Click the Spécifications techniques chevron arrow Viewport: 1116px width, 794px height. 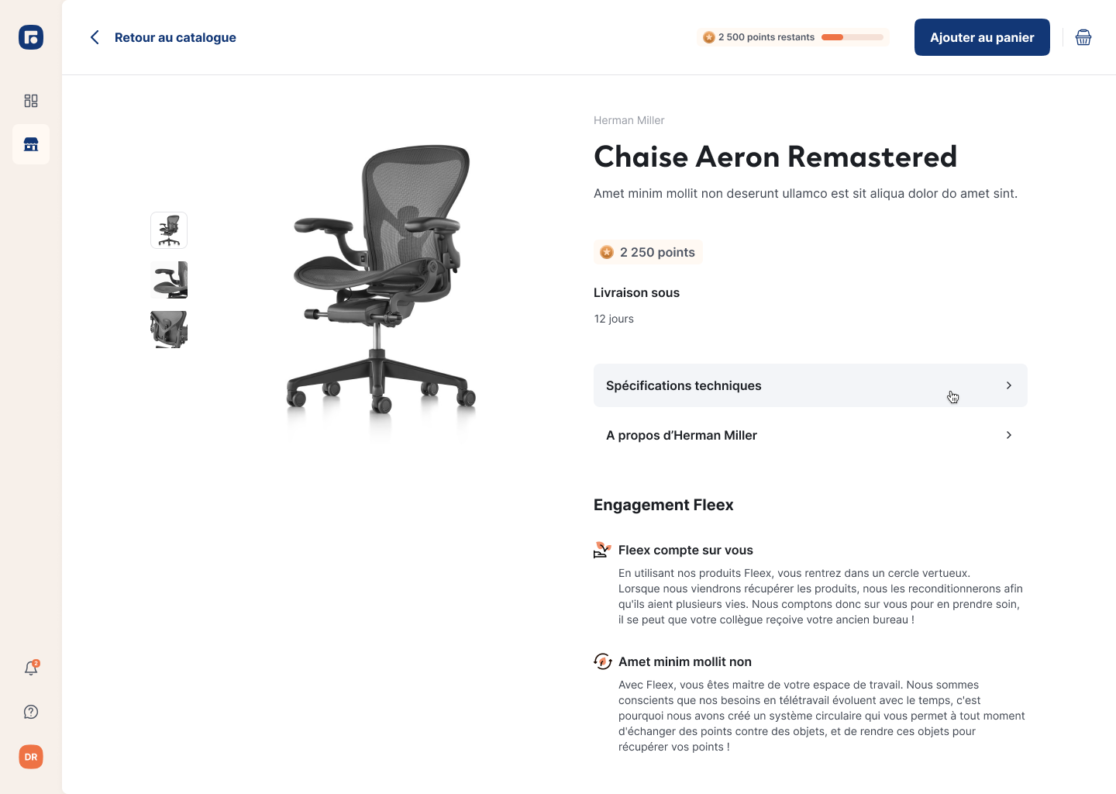pyautogui.click(x=1009, y=386)
